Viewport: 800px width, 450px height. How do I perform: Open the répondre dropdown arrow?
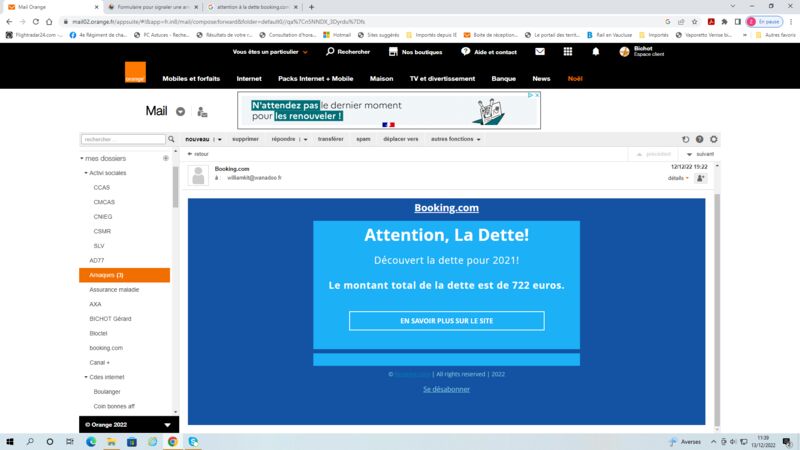pos(305,139)
